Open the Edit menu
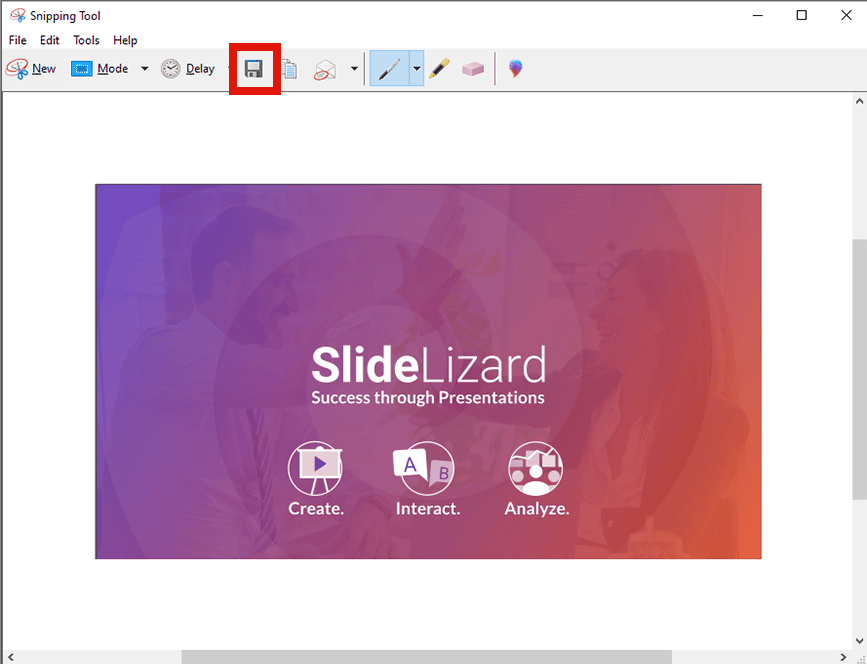This screenshot has width=867, height=664. point(49,40)
